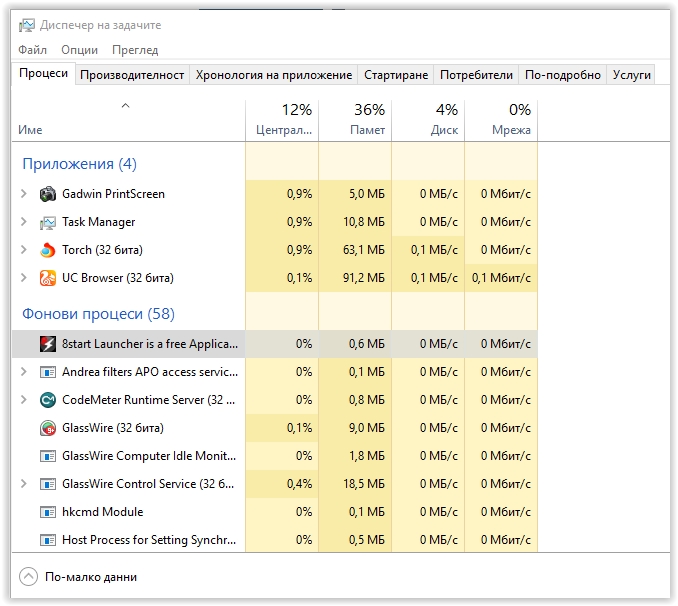Expand the UC Browser process group

pos(24,278)
